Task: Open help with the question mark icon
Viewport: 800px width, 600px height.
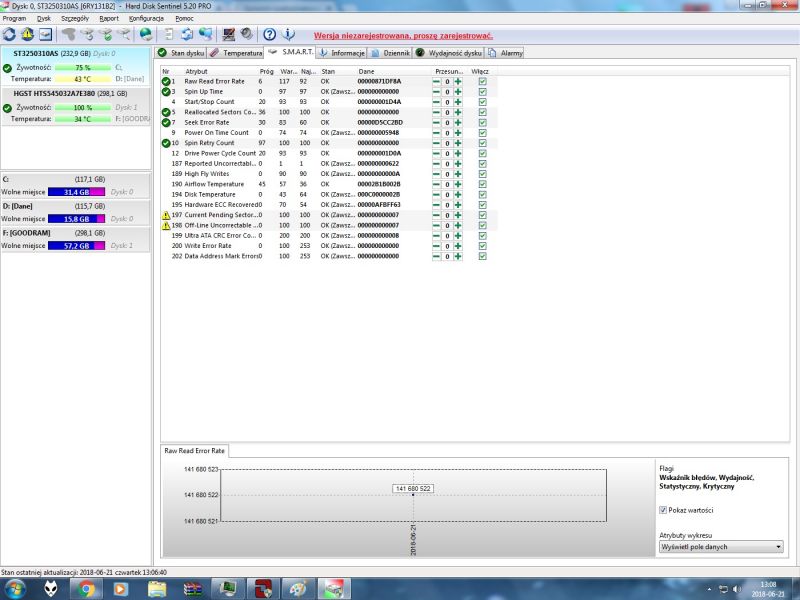Action: pos(269,34)
